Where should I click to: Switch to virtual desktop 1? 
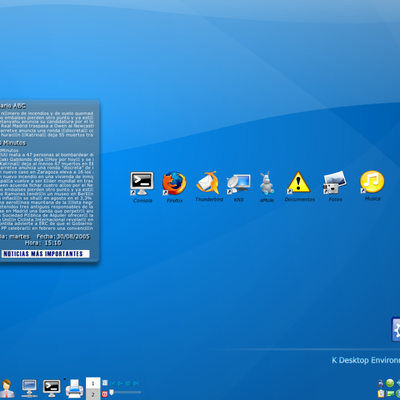click(93, 383)
